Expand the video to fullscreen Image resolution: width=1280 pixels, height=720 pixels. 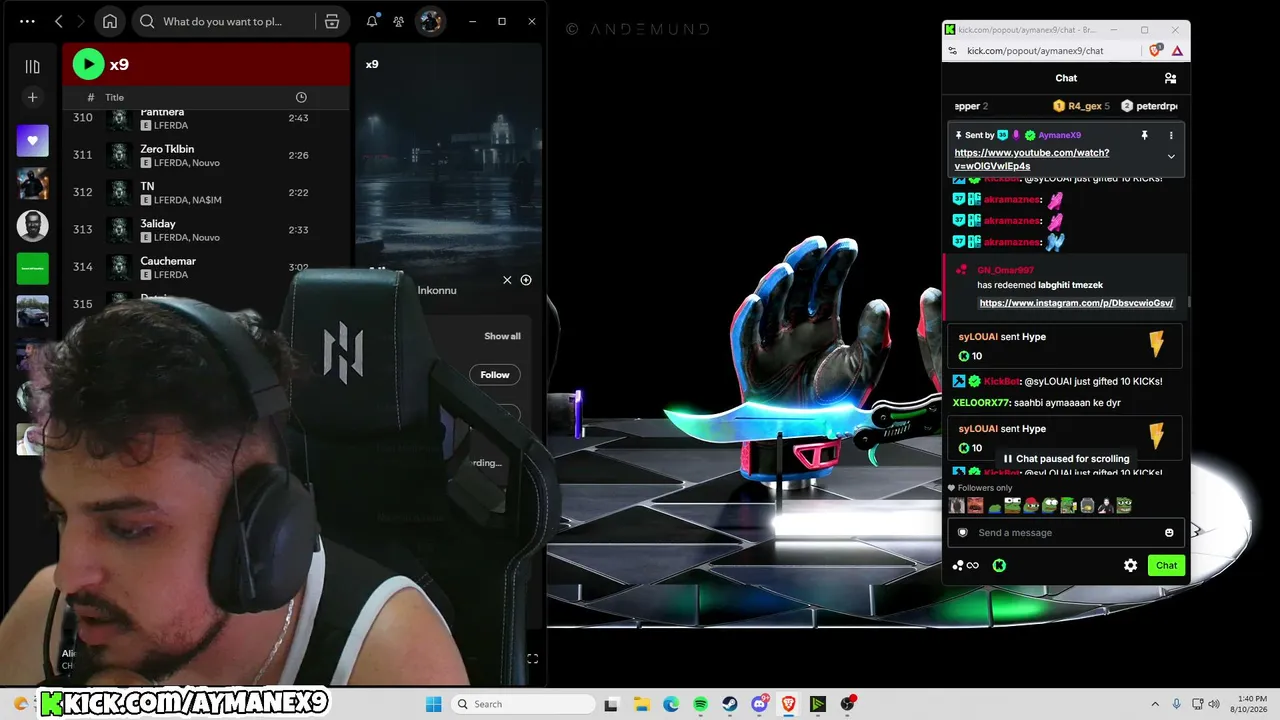[x=532, y=658]
